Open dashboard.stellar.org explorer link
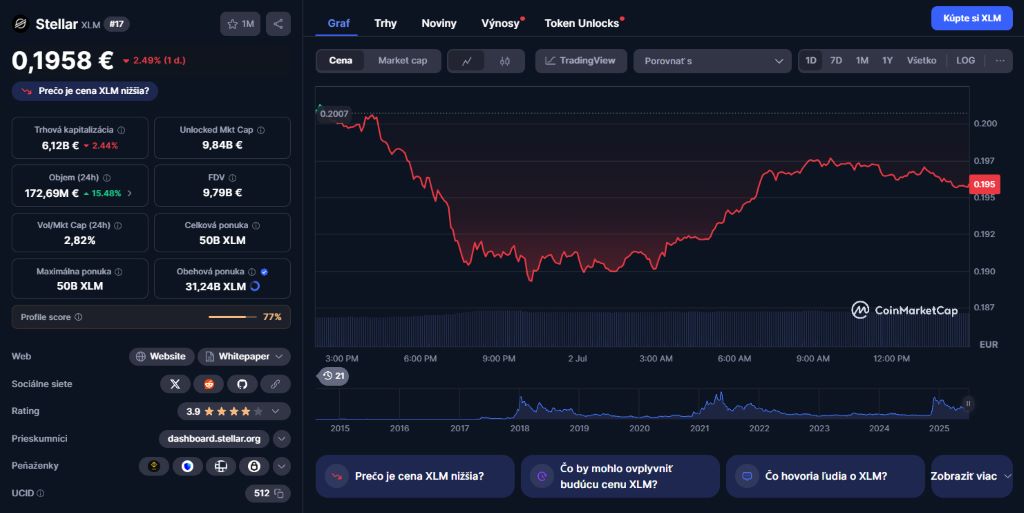1024x513 pixels. click(214, 439)
